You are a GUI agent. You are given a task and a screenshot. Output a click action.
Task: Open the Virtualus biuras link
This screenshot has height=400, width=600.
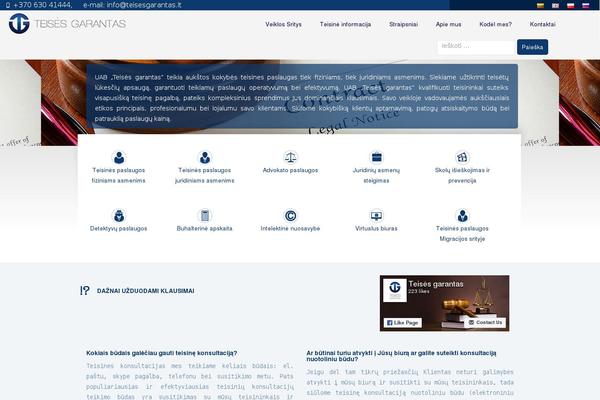[x=377, y=229]
